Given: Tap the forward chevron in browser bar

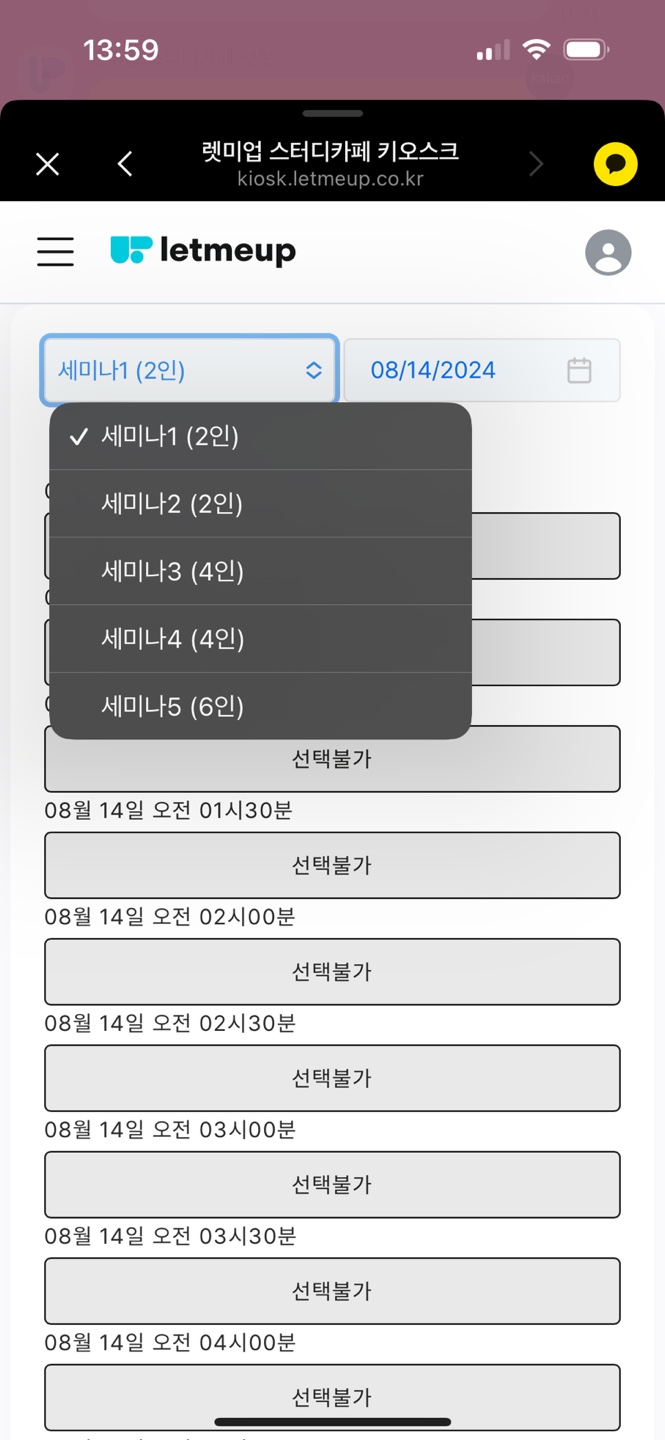Looking at the screenshot, I should point(536,164).
